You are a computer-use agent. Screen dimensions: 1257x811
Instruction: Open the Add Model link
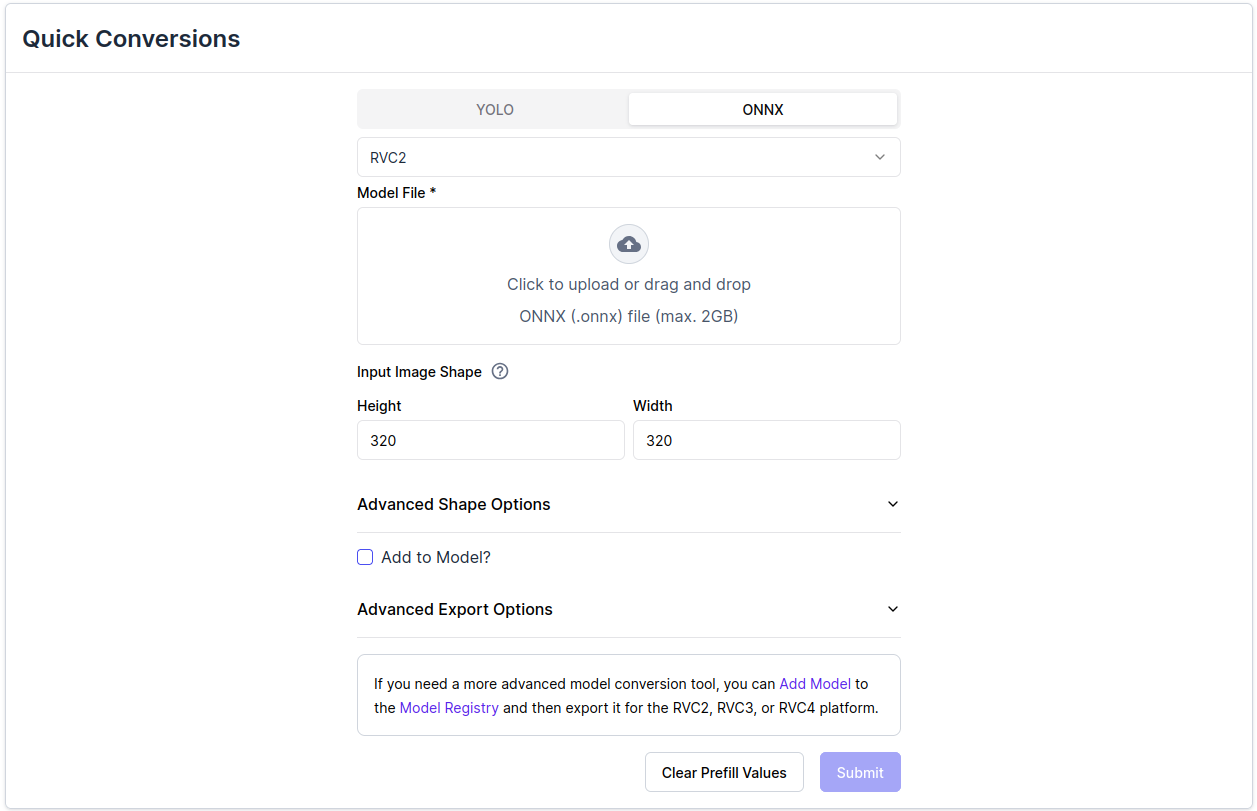point(815,684)
